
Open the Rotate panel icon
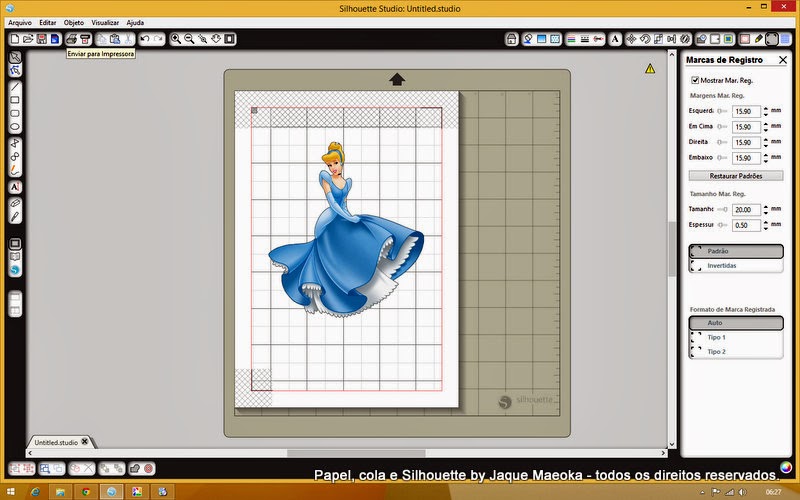click(x=645, y=39)
